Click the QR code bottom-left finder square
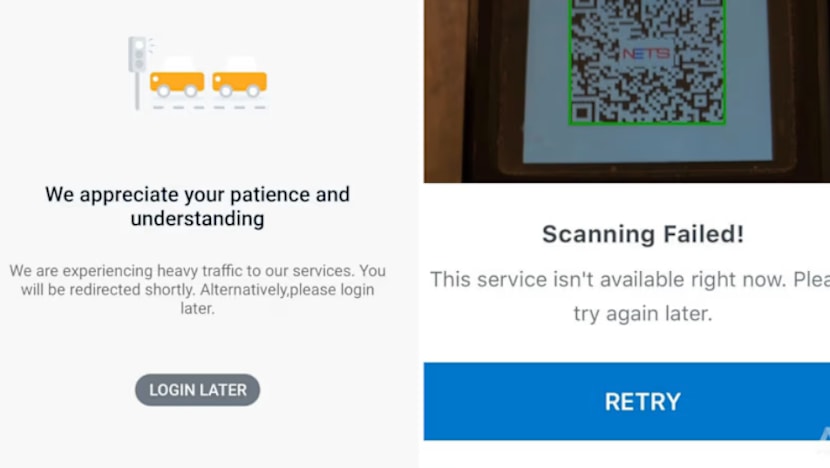The height and width of the screenshot is (468, 830). pyautogui.click(x=583, y=112)
